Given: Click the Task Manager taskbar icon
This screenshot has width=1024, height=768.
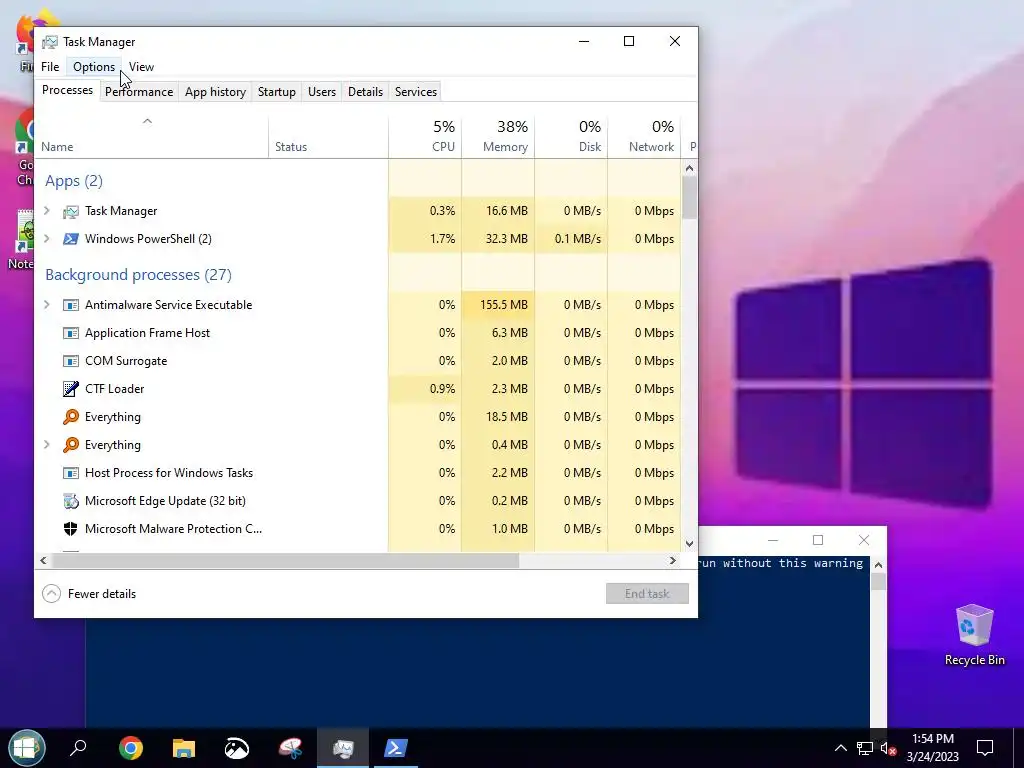Looking at the screenshot, I should (x=343, y=748).
